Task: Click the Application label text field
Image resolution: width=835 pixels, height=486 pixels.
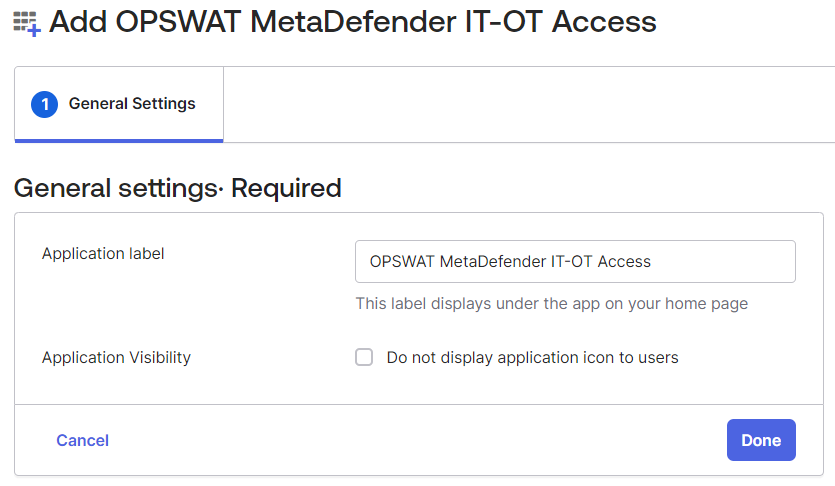Action: 575,261
